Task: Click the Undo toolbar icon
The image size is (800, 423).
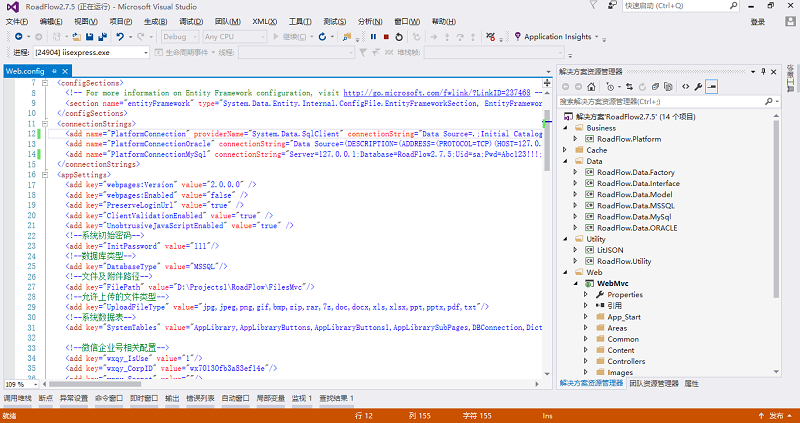Action: (x=120, y=37)
